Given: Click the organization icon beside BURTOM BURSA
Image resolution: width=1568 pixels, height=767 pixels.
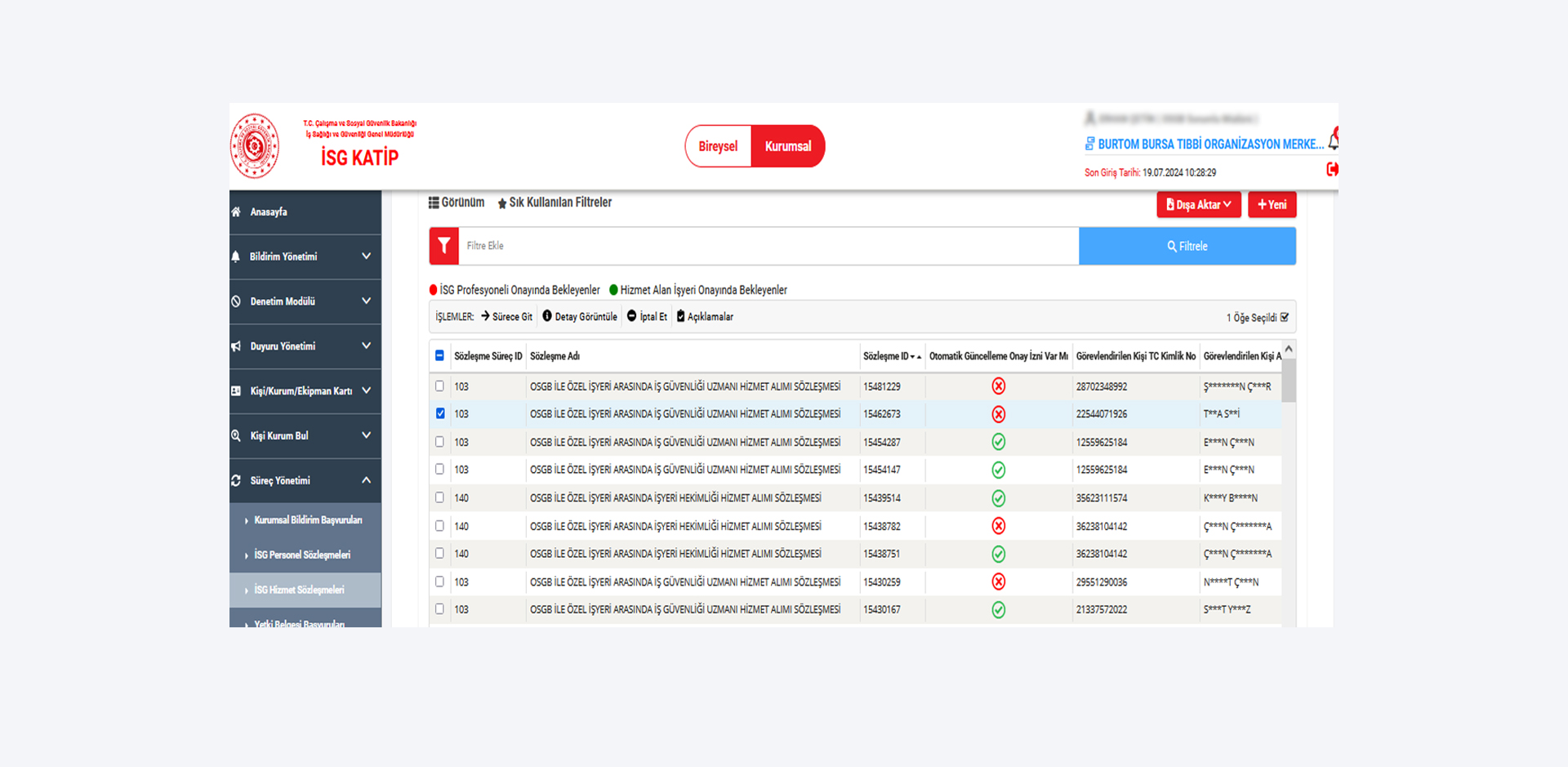Looking at the screenshot, I should tap(1089, 144).
